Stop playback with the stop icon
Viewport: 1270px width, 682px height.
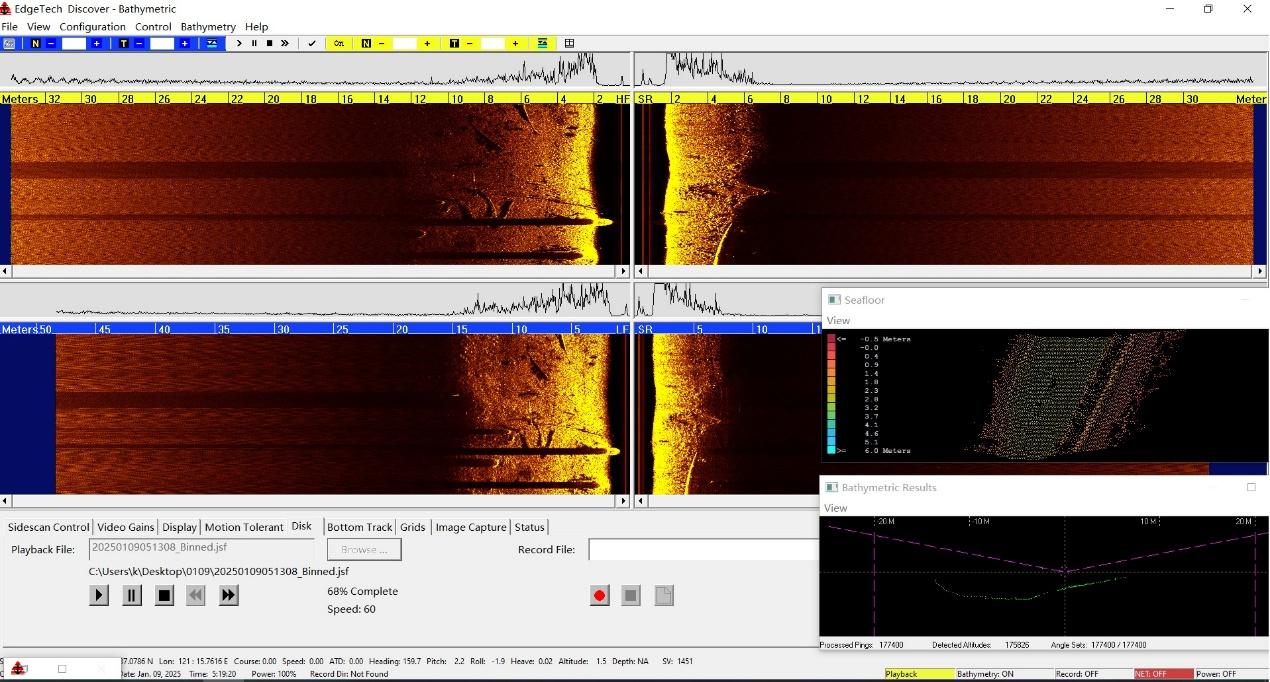(164, 594)
